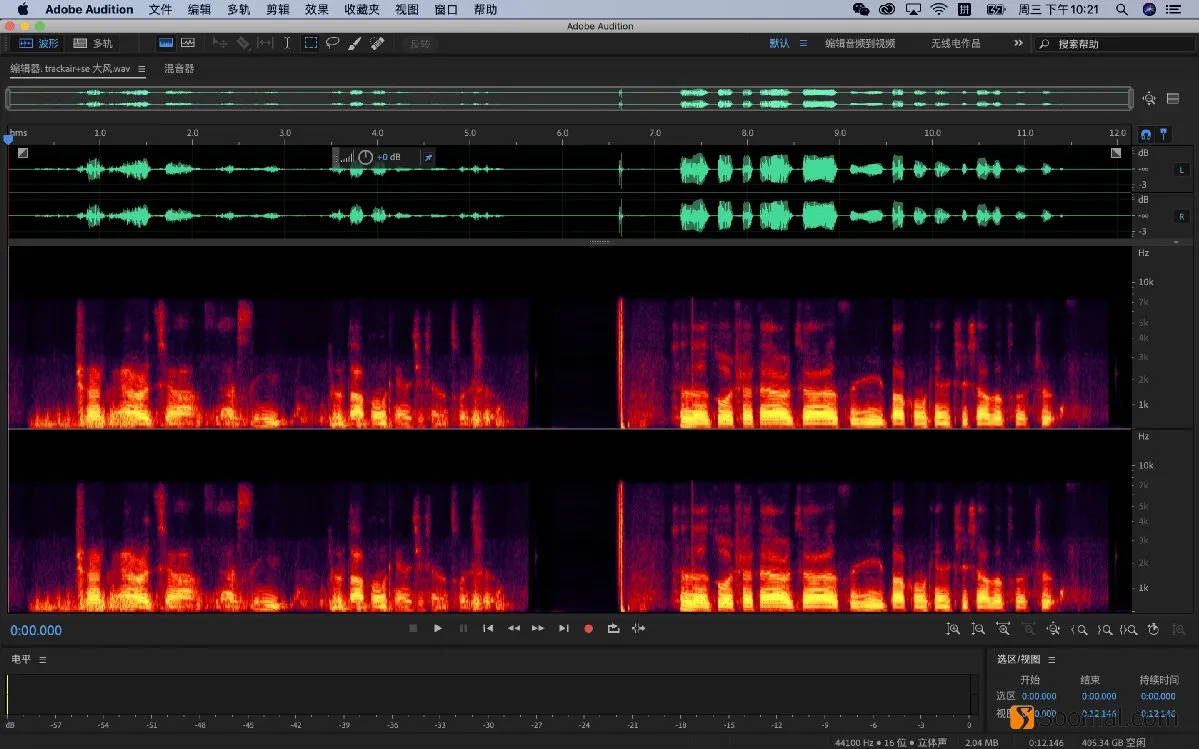Pin the HUD gain overlay

[x=428, y=157]
